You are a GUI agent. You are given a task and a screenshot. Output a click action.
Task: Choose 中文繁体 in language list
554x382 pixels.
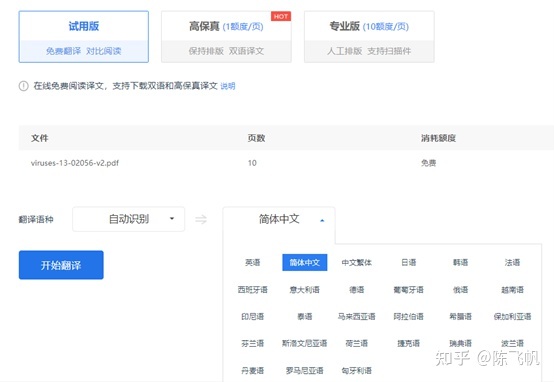[356, 263]
